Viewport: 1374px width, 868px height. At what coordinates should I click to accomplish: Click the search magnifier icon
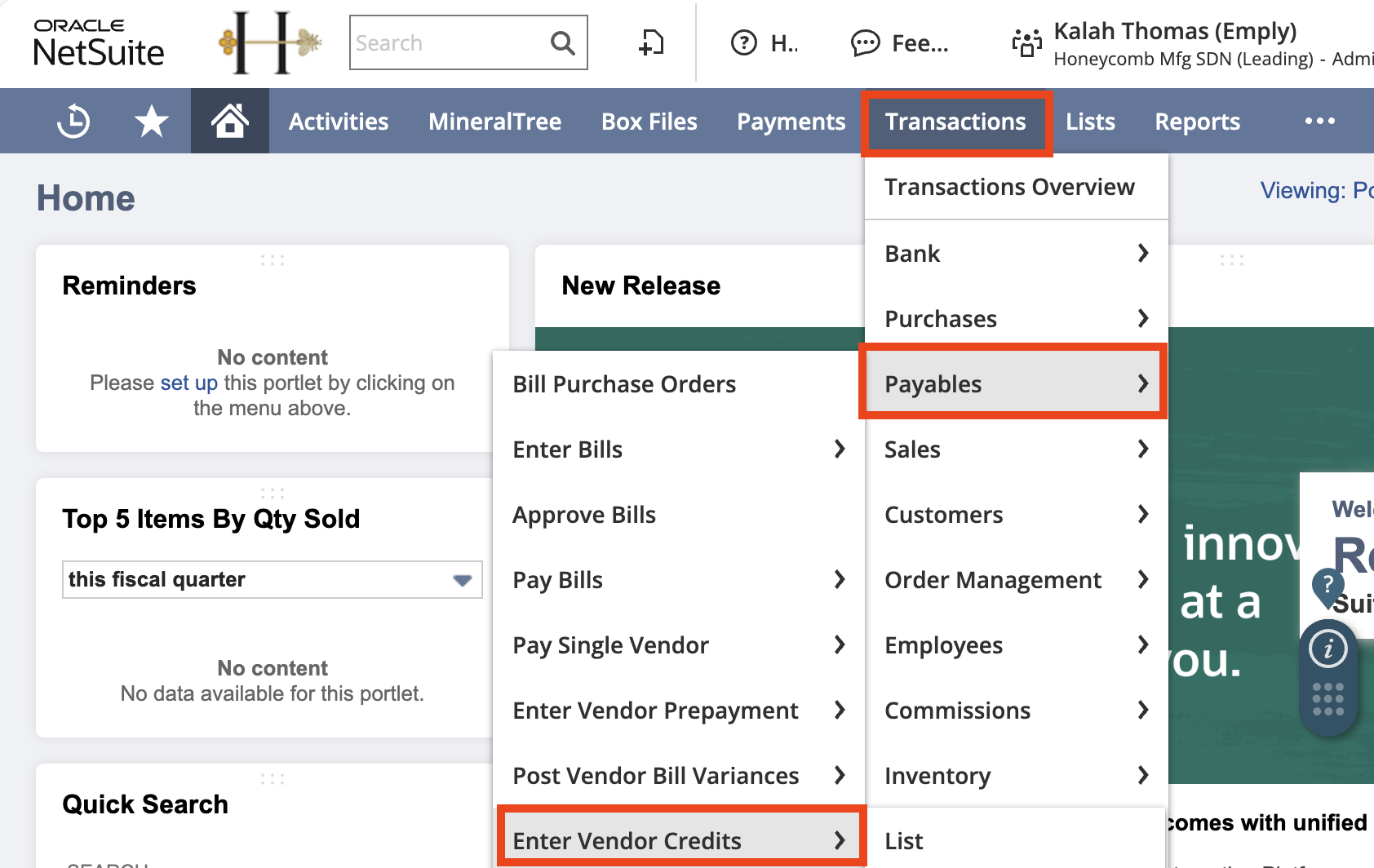coord(563,42)
